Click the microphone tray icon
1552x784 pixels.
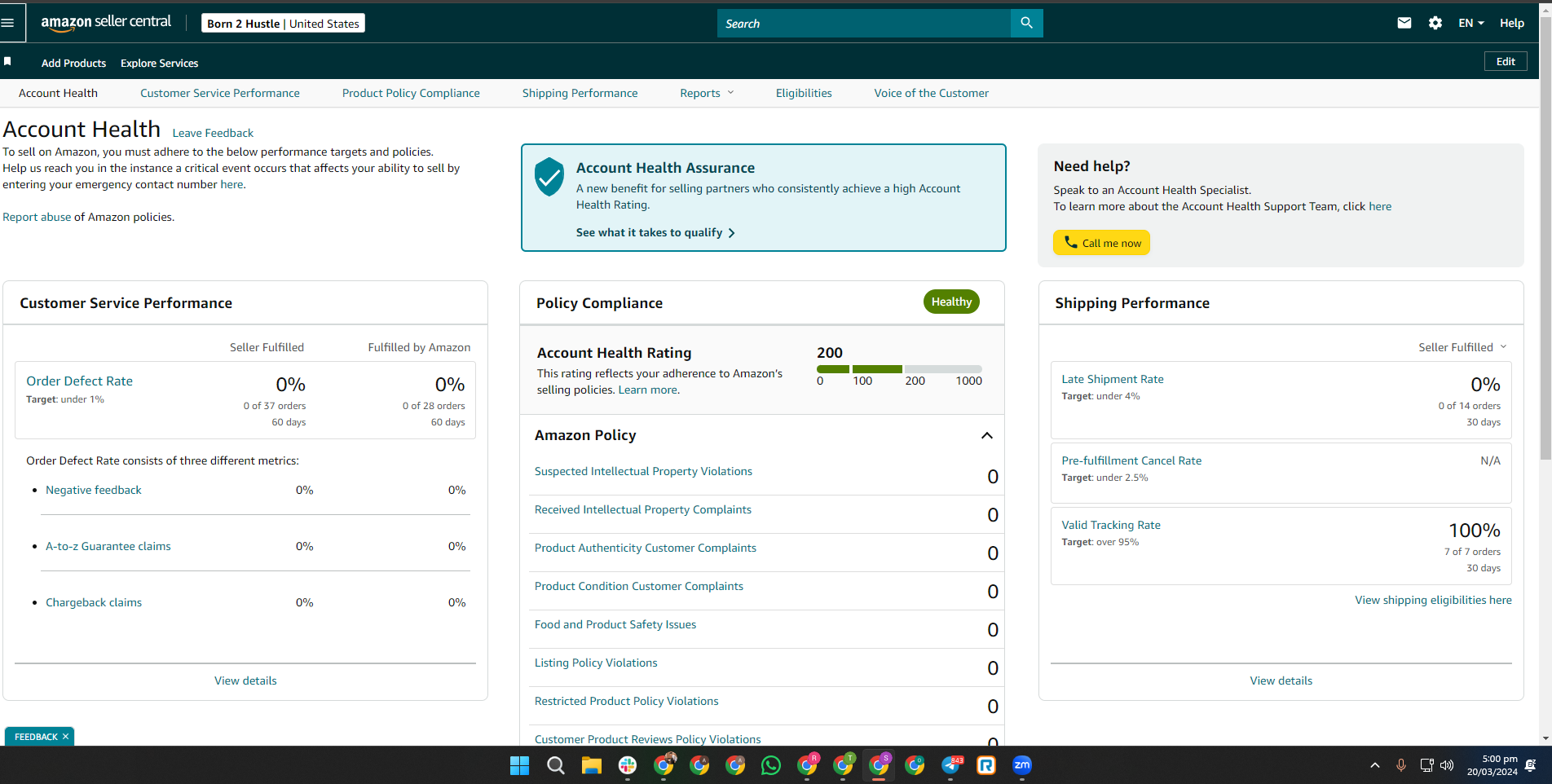pyautogui.click(x=1401, y=765)
